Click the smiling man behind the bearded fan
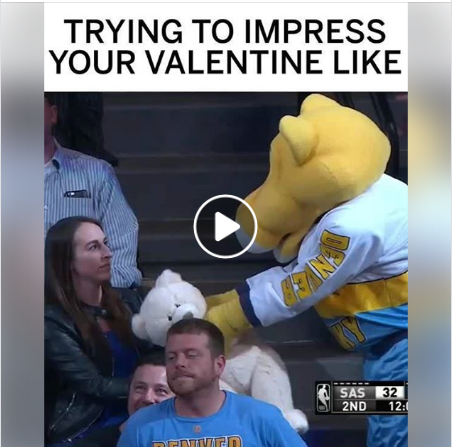This screenshot has height=447, width=452. coord(148,387)
